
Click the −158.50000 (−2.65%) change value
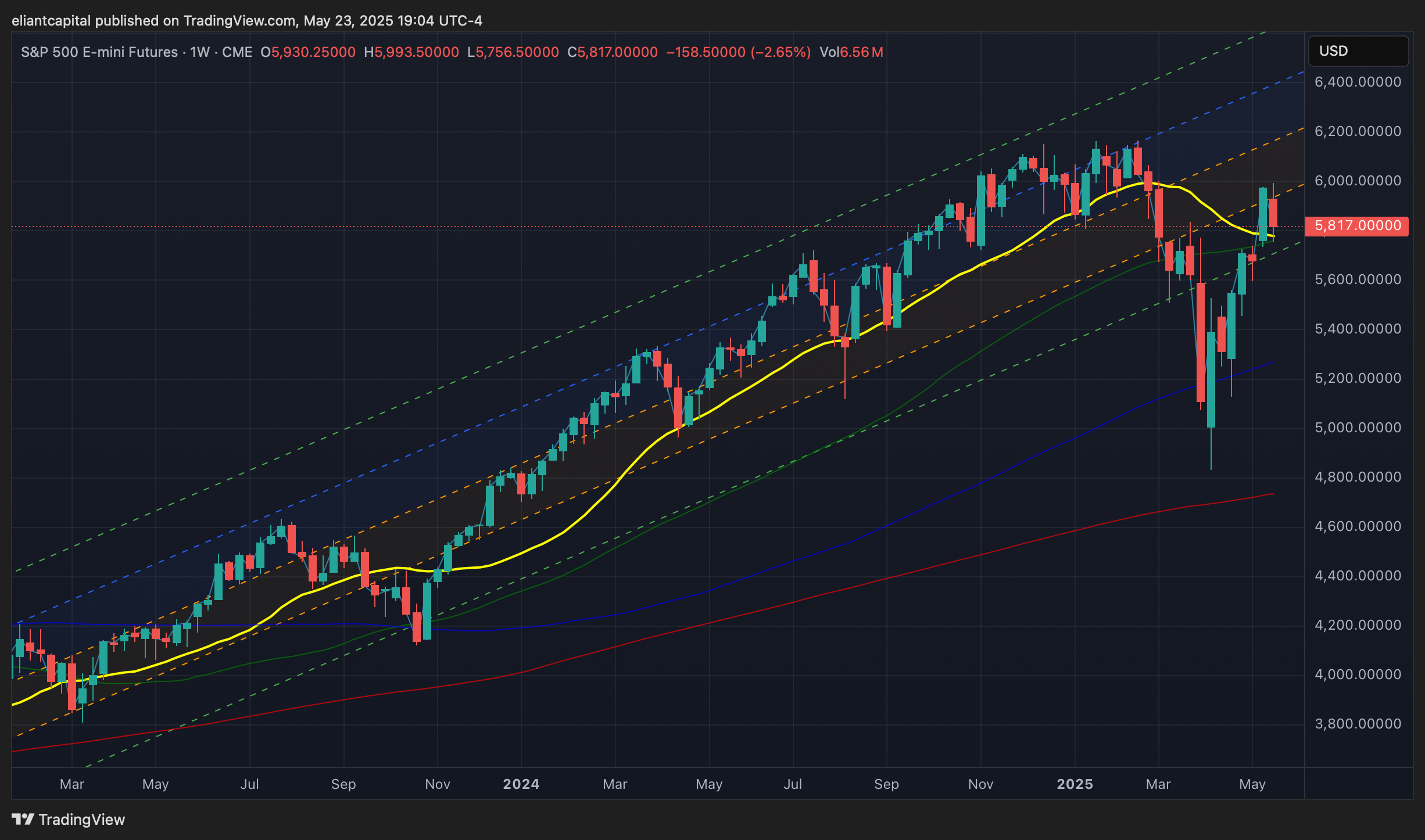click(x=738, y=52)
